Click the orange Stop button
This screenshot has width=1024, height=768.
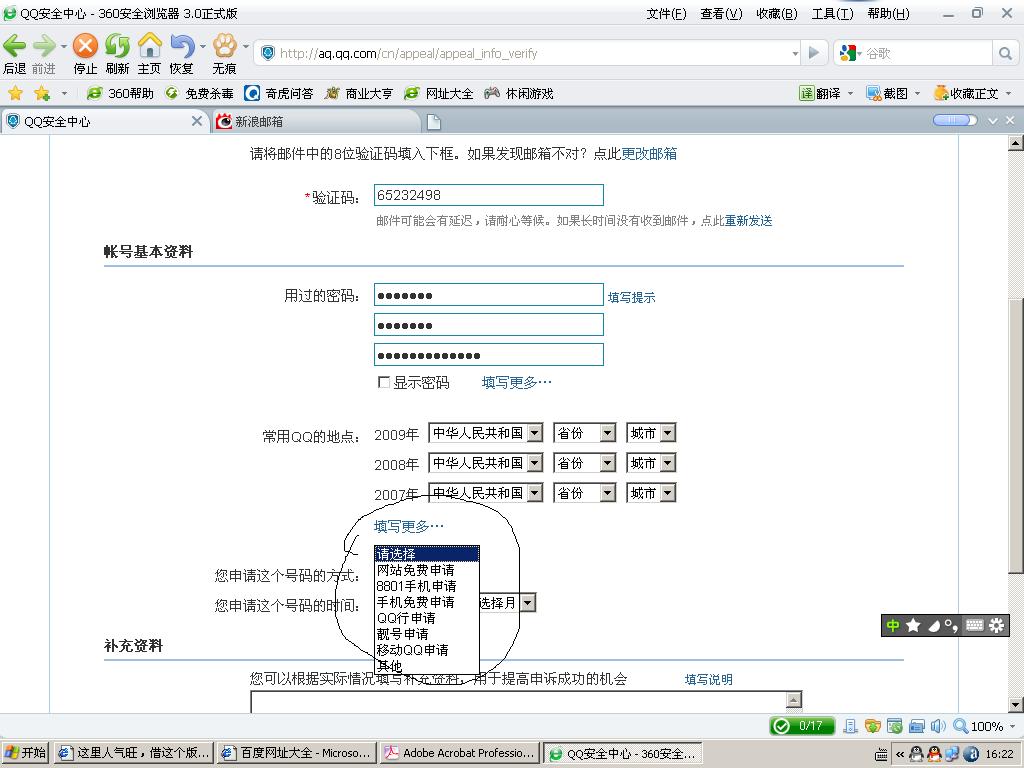click(86, 47)
